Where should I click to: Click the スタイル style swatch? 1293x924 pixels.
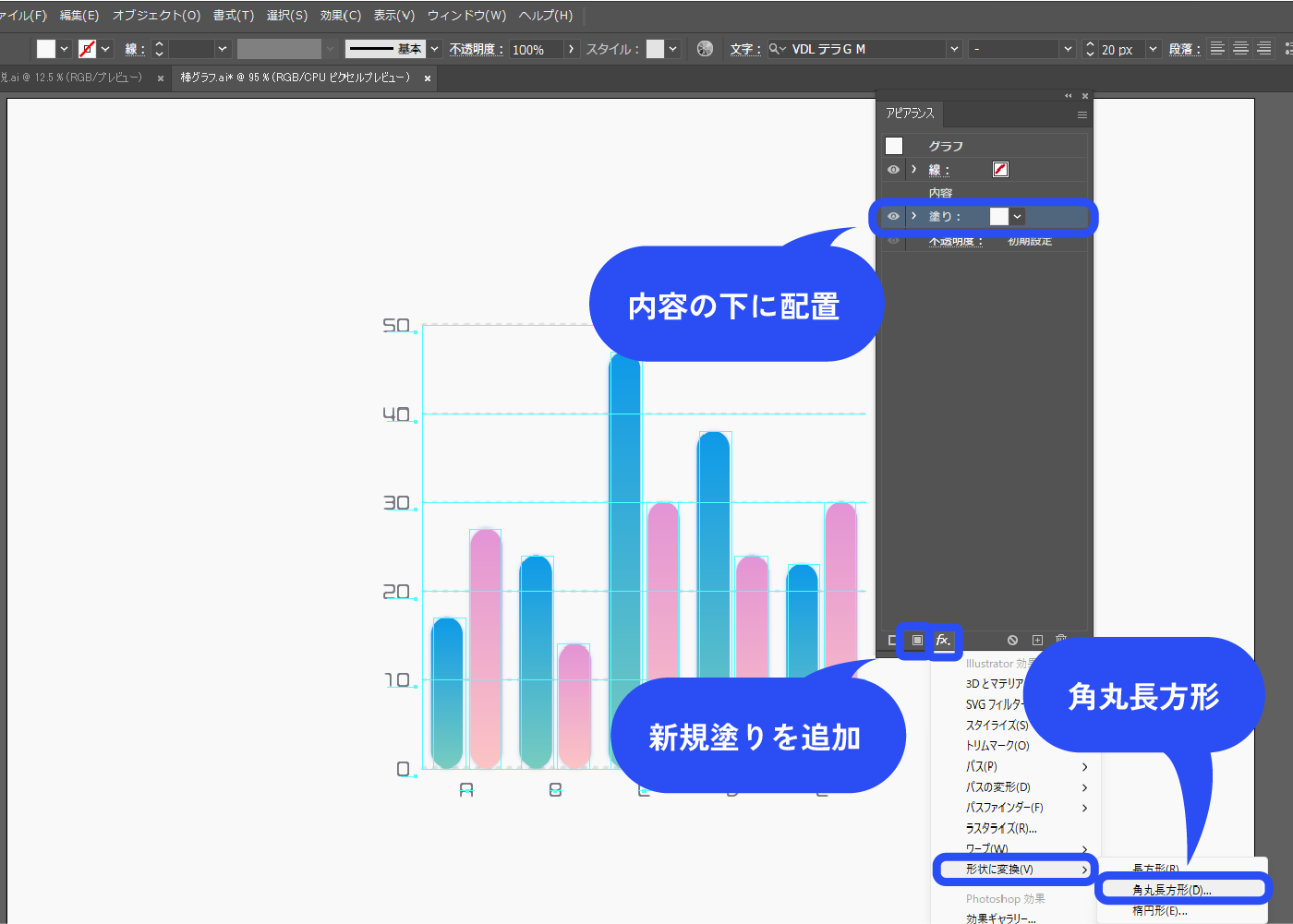pos(655,49)
